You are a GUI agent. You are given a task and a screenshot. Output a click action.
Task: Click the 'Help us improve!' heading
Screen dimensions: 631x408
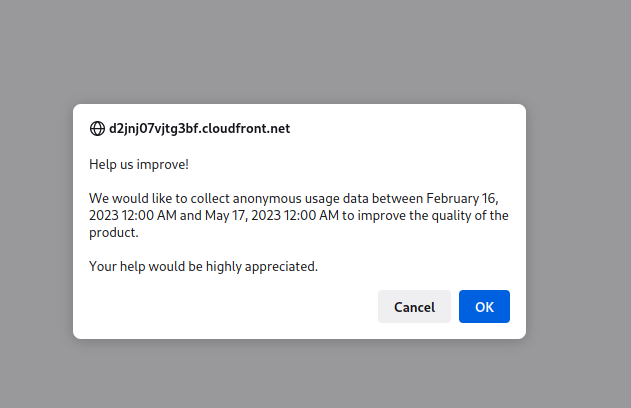(139, 165)
